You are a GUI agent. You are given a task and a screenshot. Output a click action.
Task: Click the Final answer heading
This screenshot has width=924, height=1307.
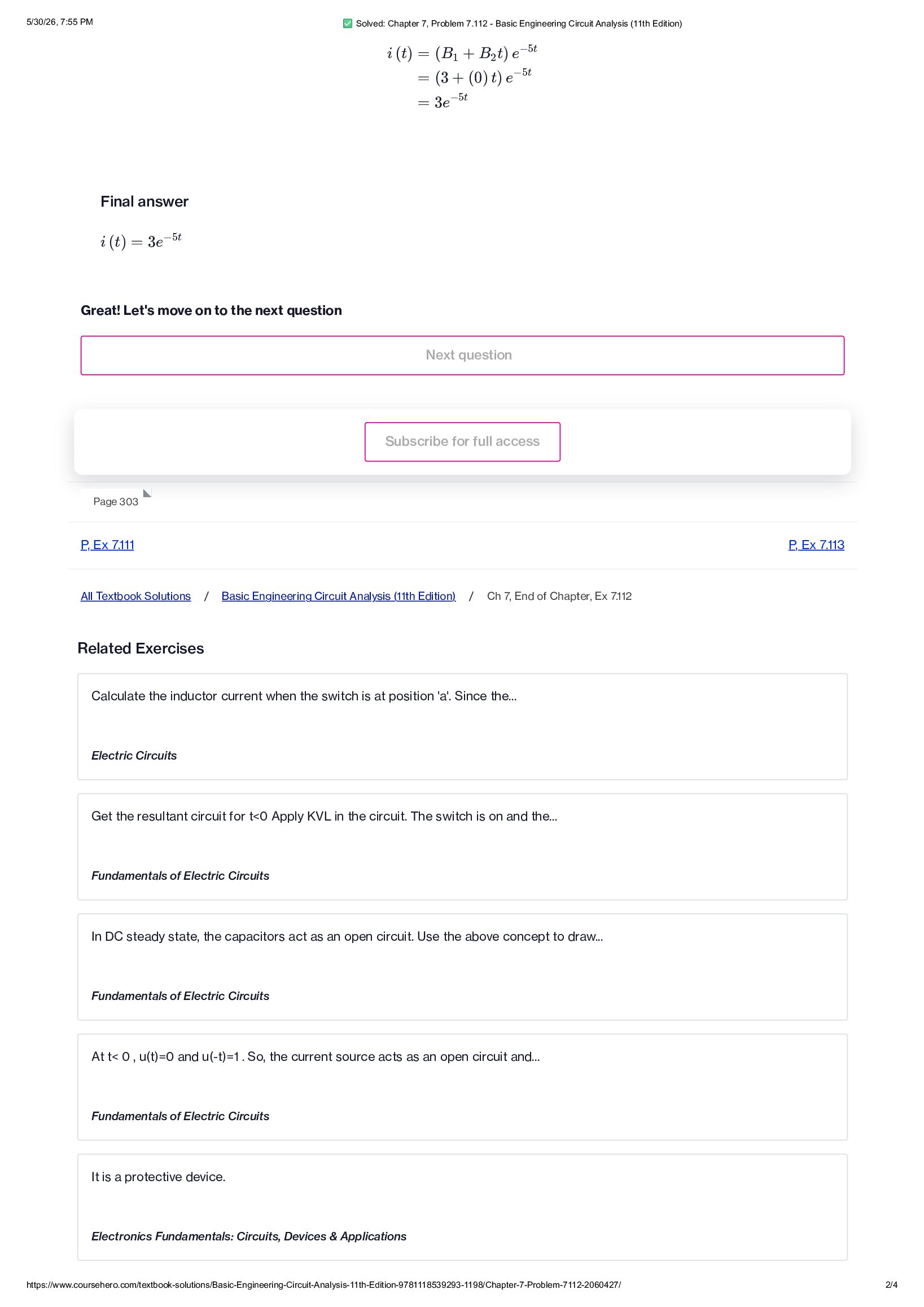tap(144, 201)
